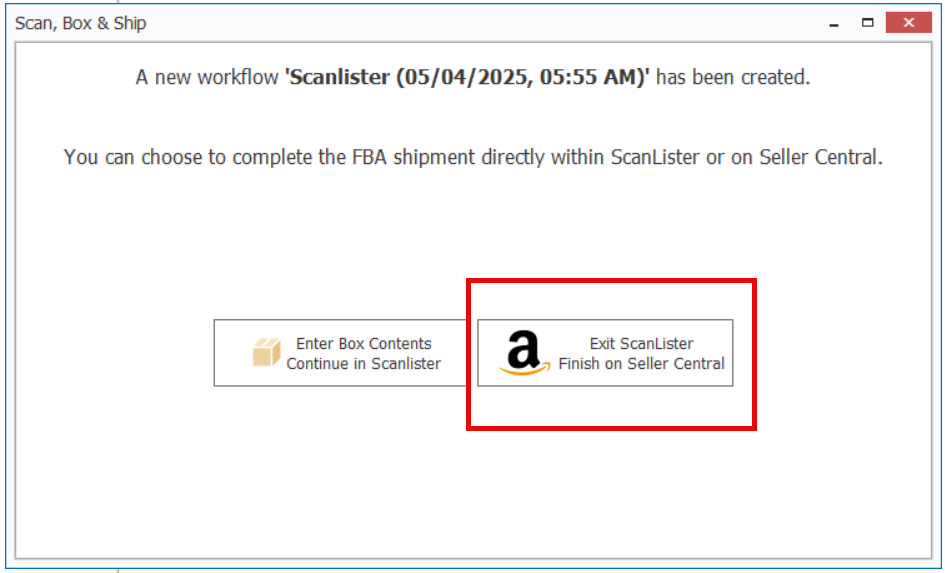Select Exit ScanLister button
This screenshot has height=573, width=945.
(605, 353)
